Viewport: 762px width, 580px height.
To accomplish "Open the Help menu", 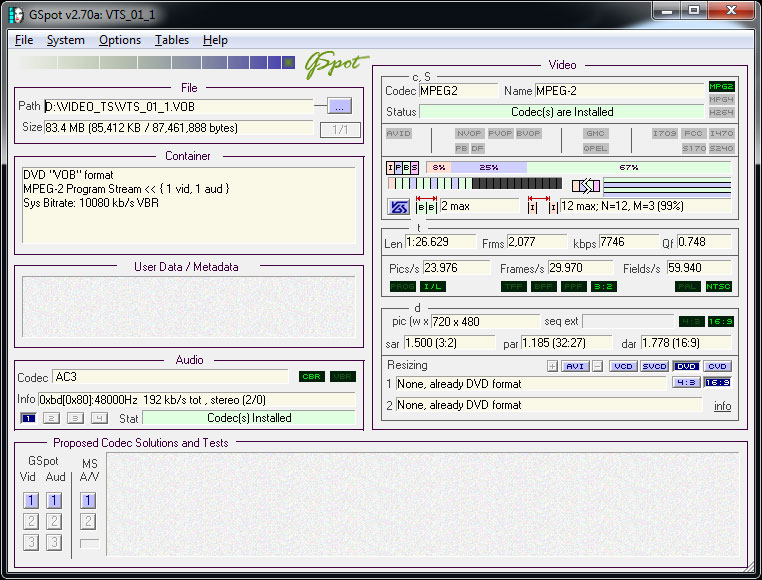I will pos(215,40).
